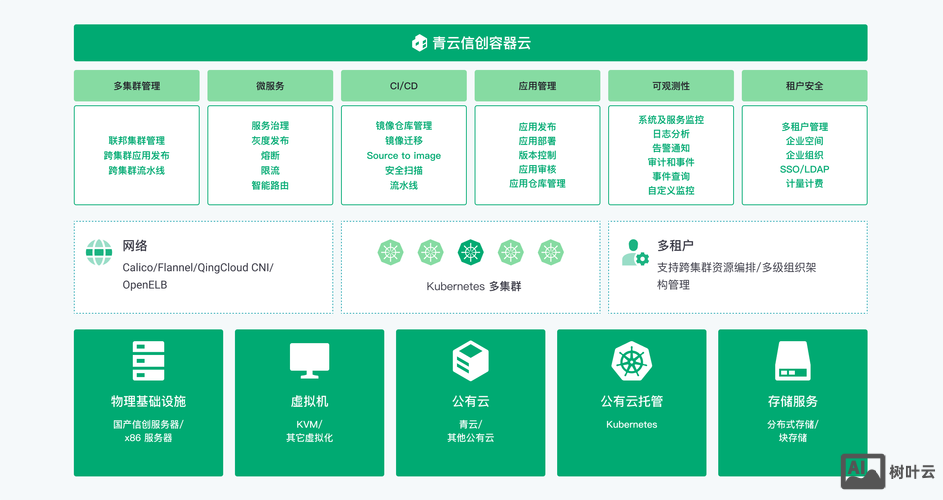The image size is (943, 500).
Task: Click the 青云信创容器云 logo icon
Action: coord(419,43)
